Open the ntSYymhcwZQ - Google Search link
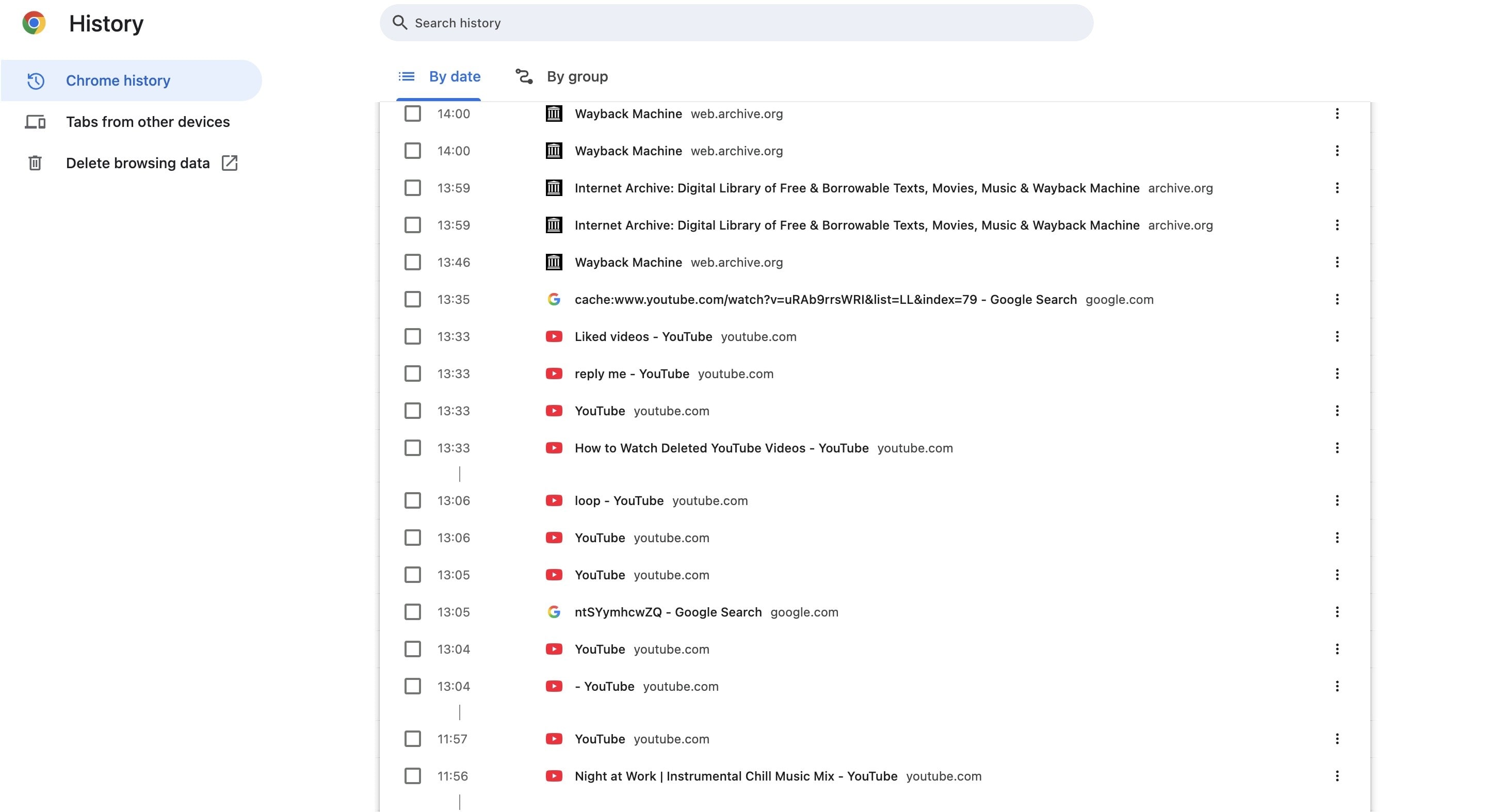The width and height of the screenshot is (1486, 812). pyautogui.click(x=668, y=612)
